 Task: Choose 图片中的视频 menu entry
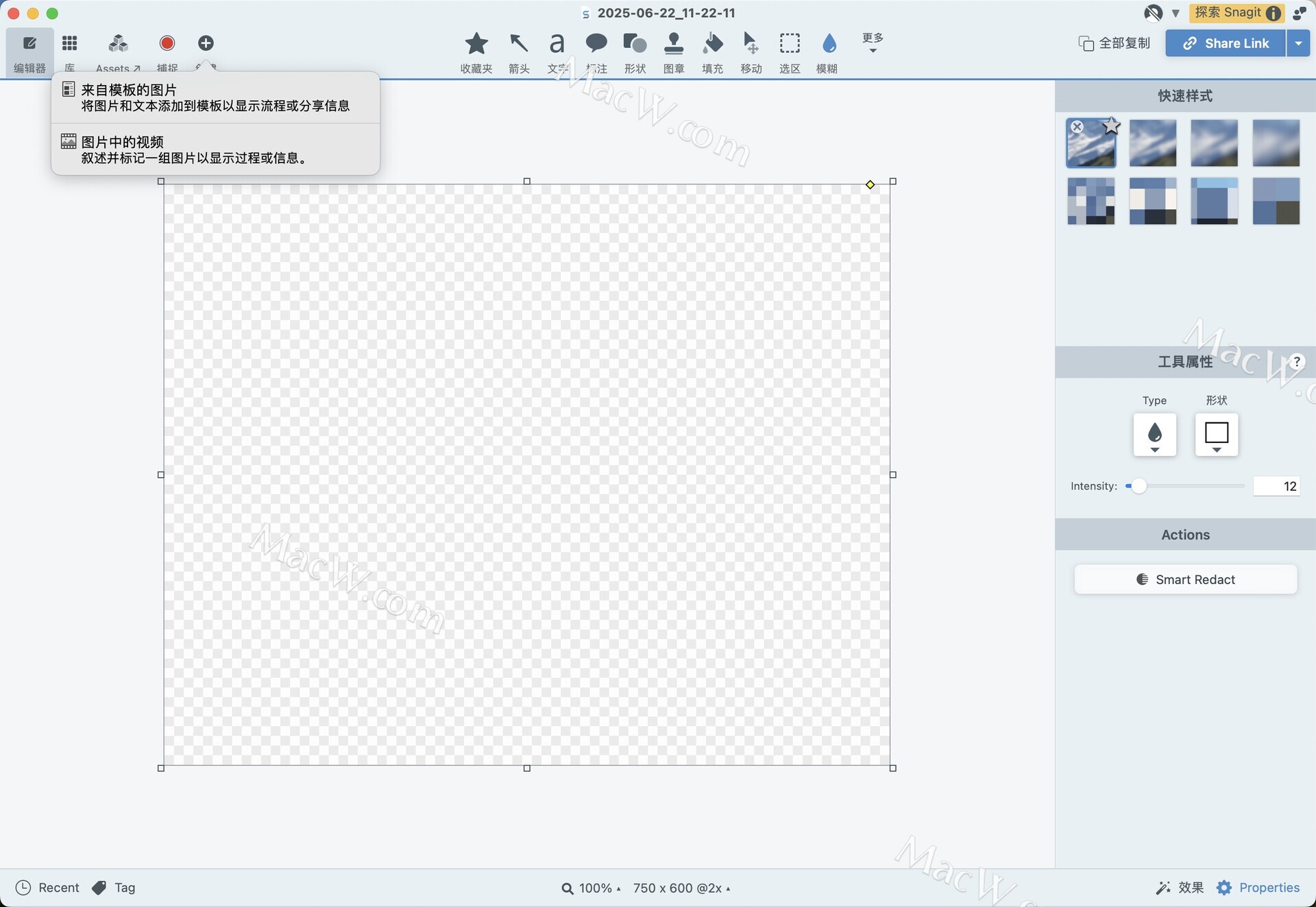pos(215,149)
